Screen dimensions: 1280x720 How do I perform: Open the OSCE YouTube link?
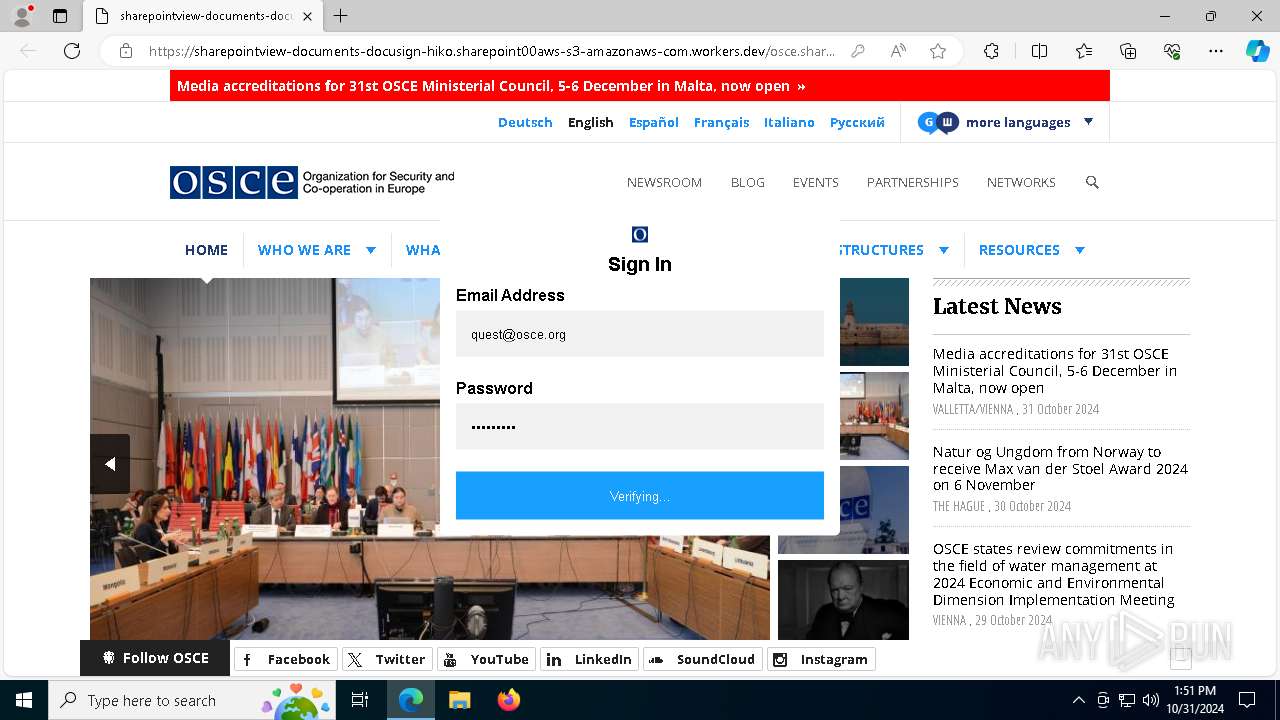486,659
